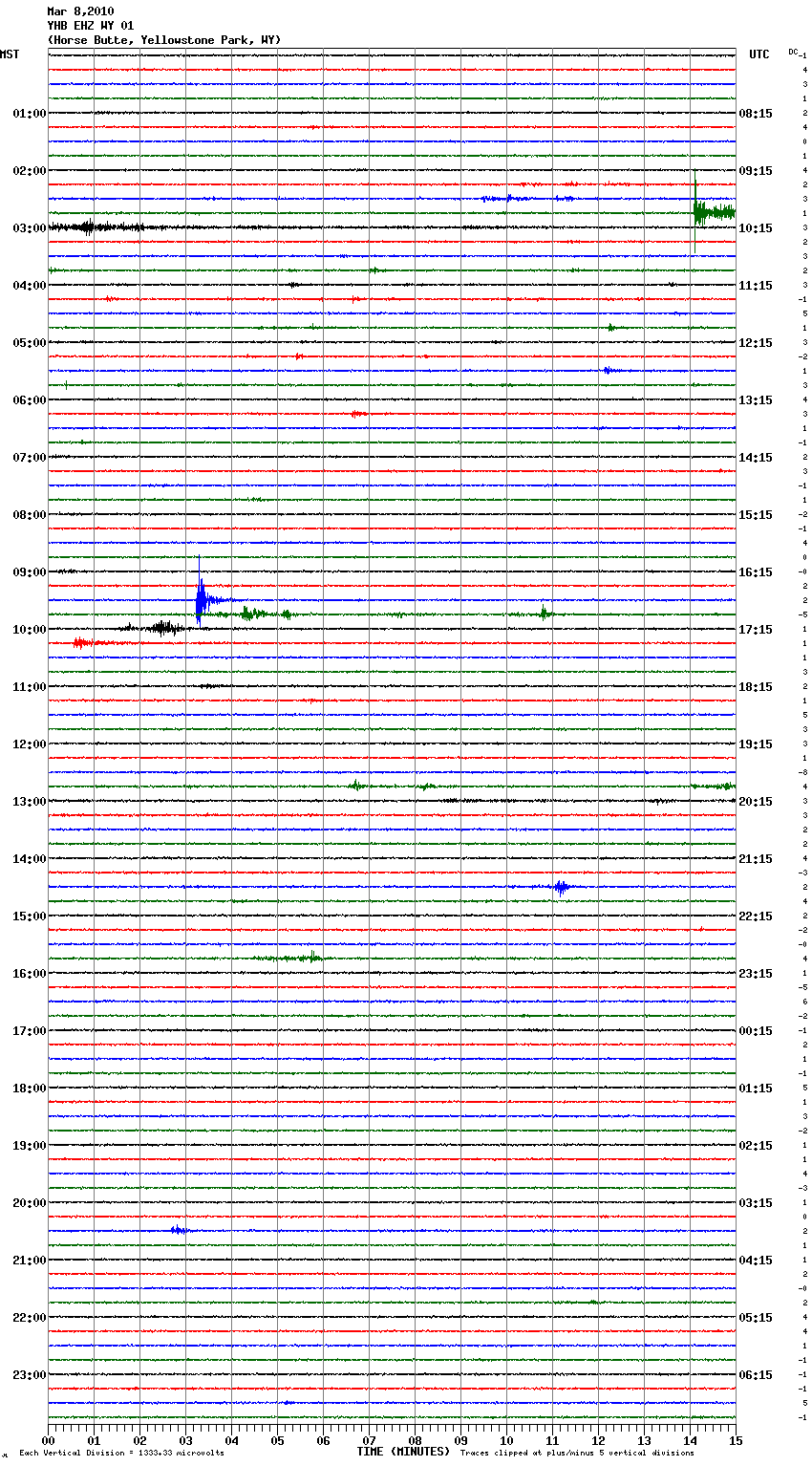
Task: Click the black wavetrain starting the 03:00 trace
Action: tap(96, 227)
